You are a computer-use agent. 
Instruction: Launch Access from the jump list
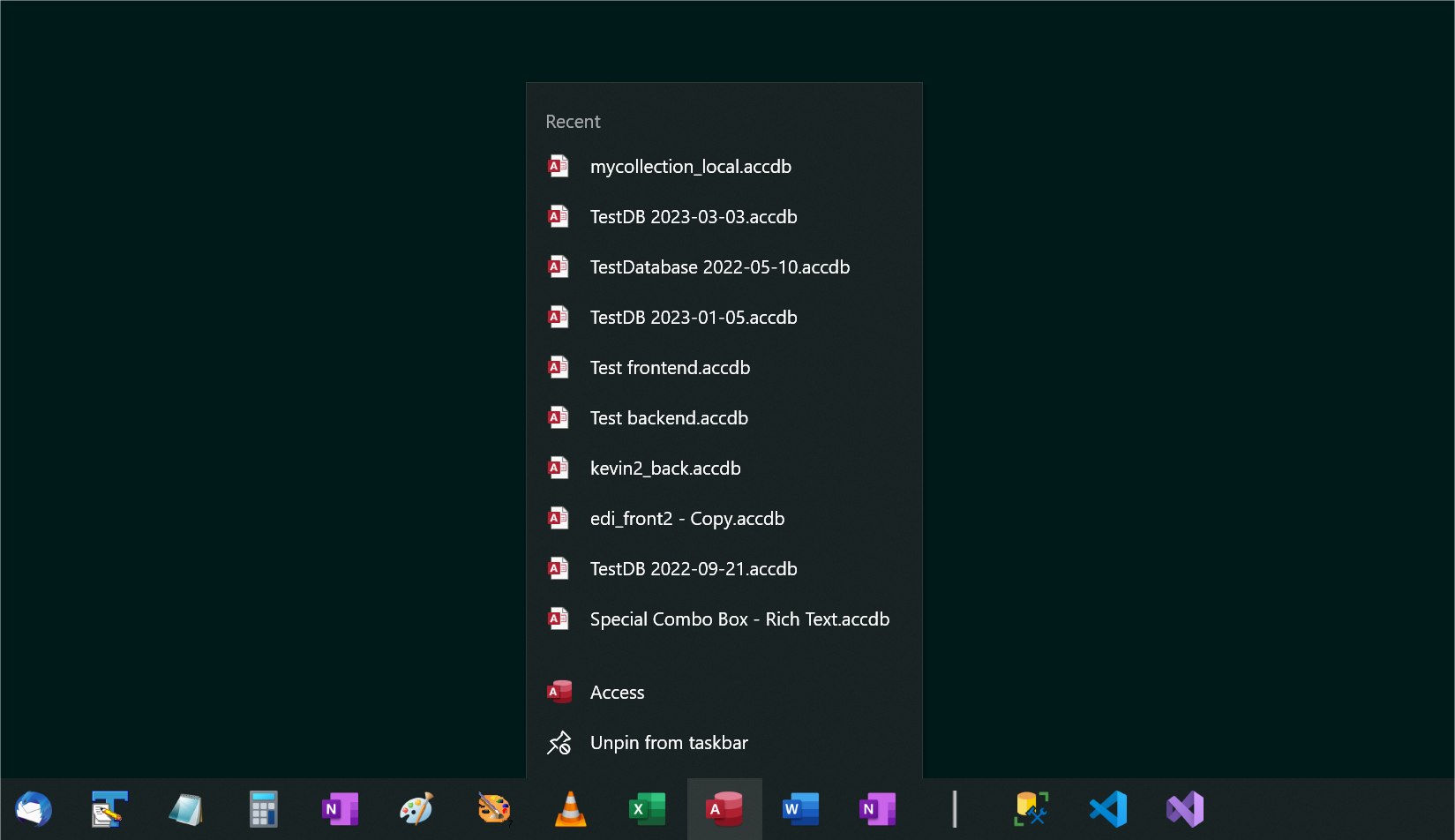[617, 693]
